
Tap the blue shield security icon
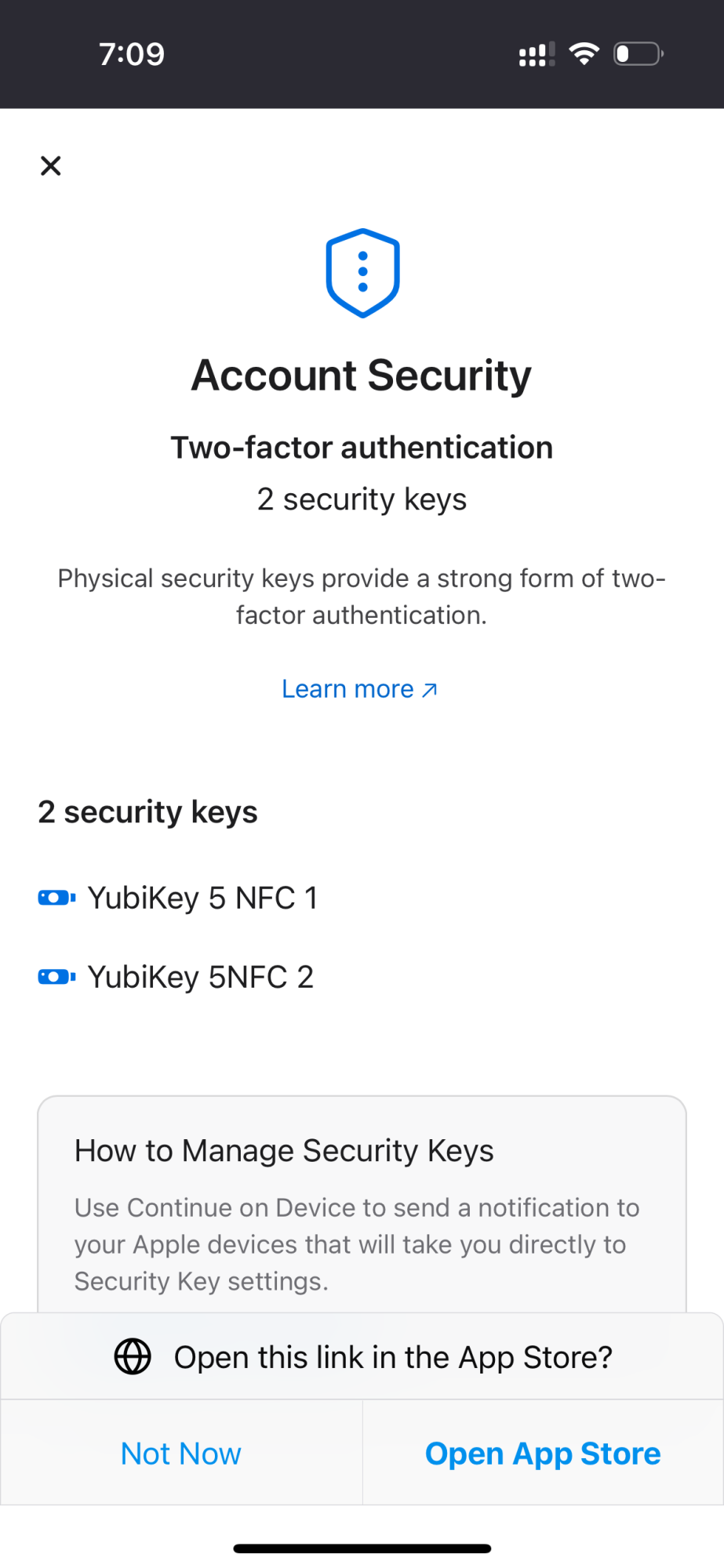362,273
